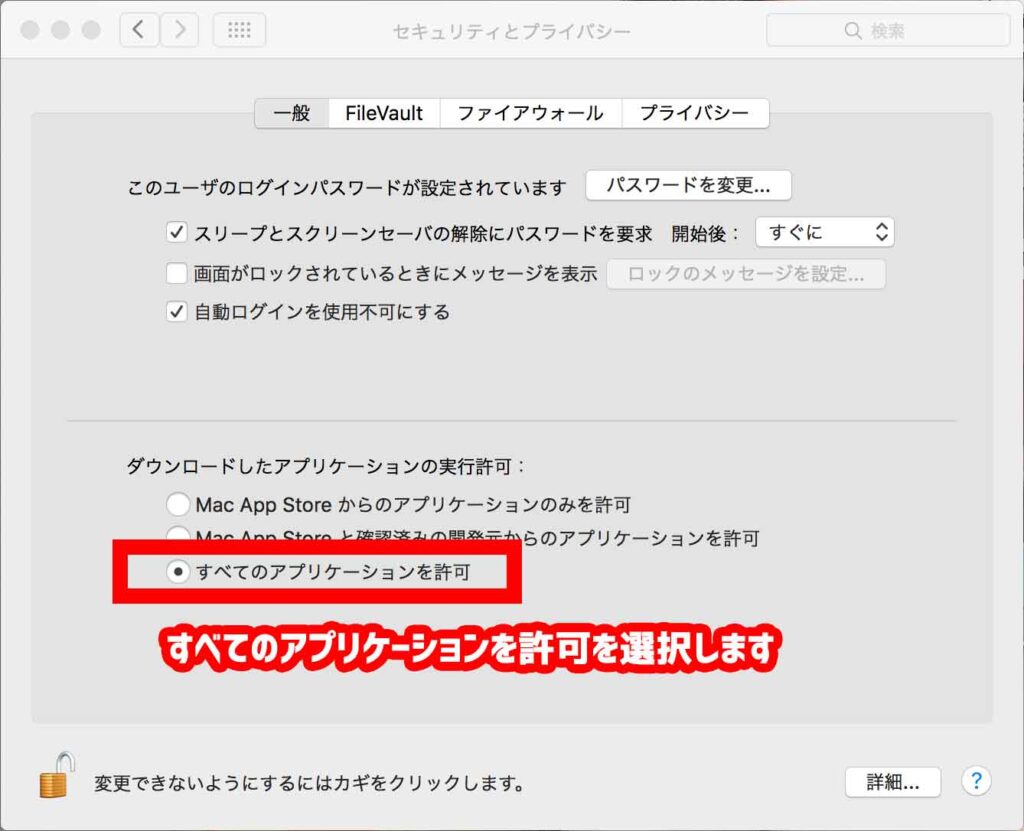Toggle password required after sleep checkbox
Viewport: 1024px width, 831px height.
177,233
